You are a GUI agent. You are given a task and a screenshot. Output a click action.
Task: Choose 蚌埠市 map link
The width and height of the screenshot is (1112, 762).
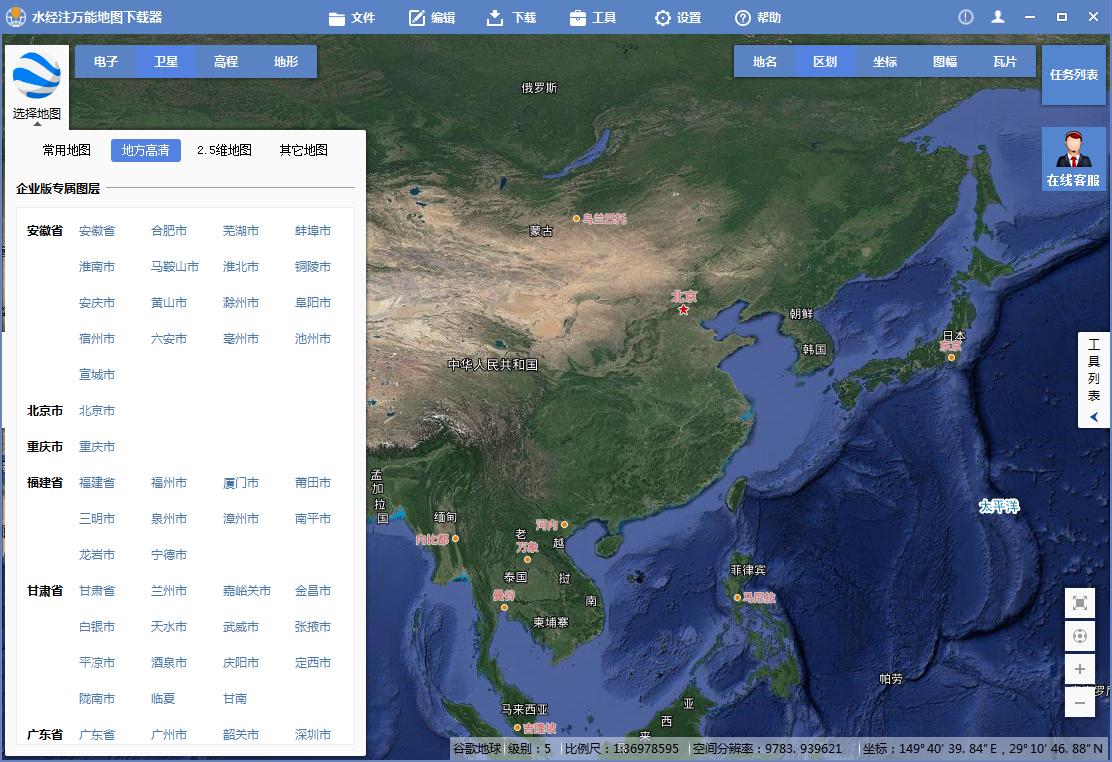coord(313,231)
